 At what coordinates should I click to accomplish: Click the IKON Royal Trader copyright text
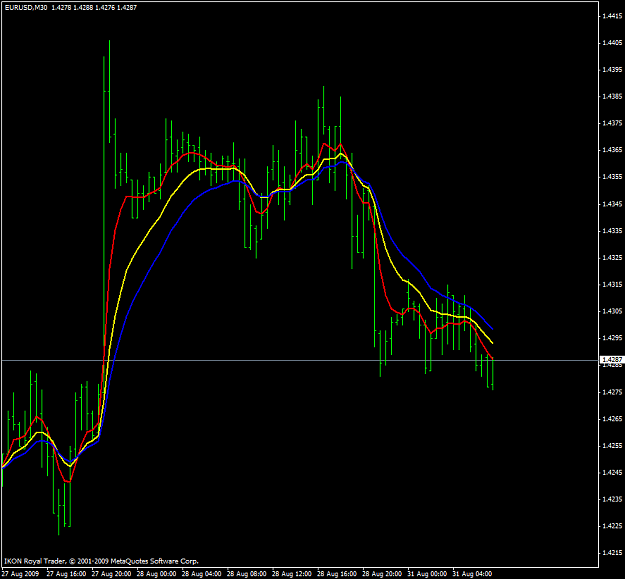101,561
